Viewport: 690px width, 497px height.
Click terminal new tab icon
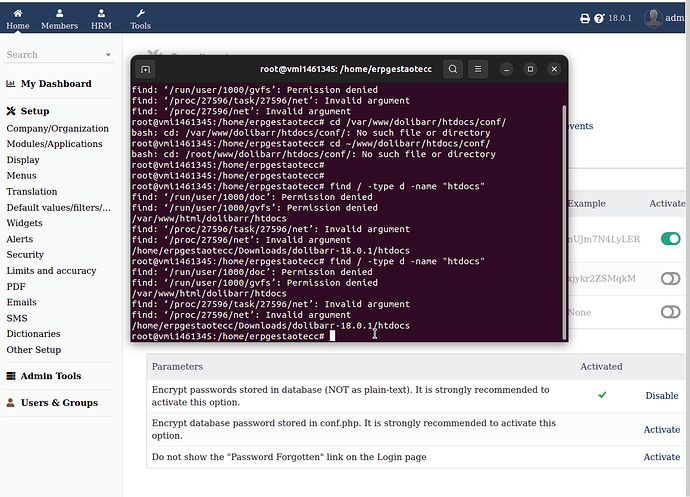point(146,69)
